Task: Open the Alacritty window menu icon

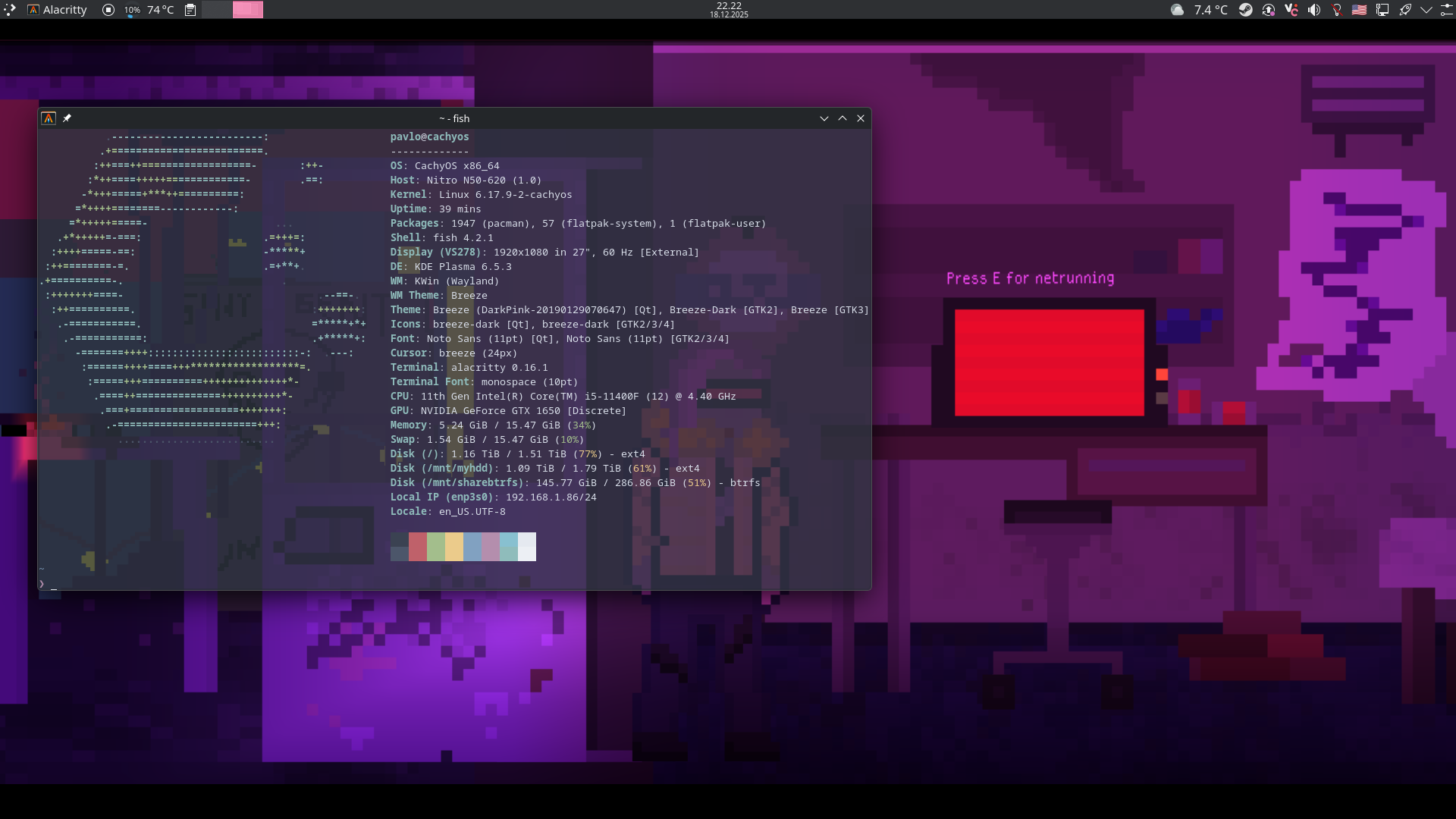Action: point(49,118)
